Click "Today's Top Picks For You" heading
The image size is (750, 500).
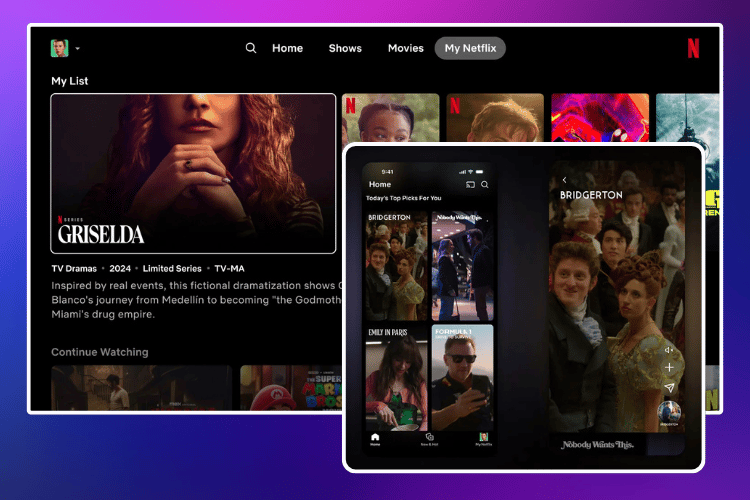403,198
